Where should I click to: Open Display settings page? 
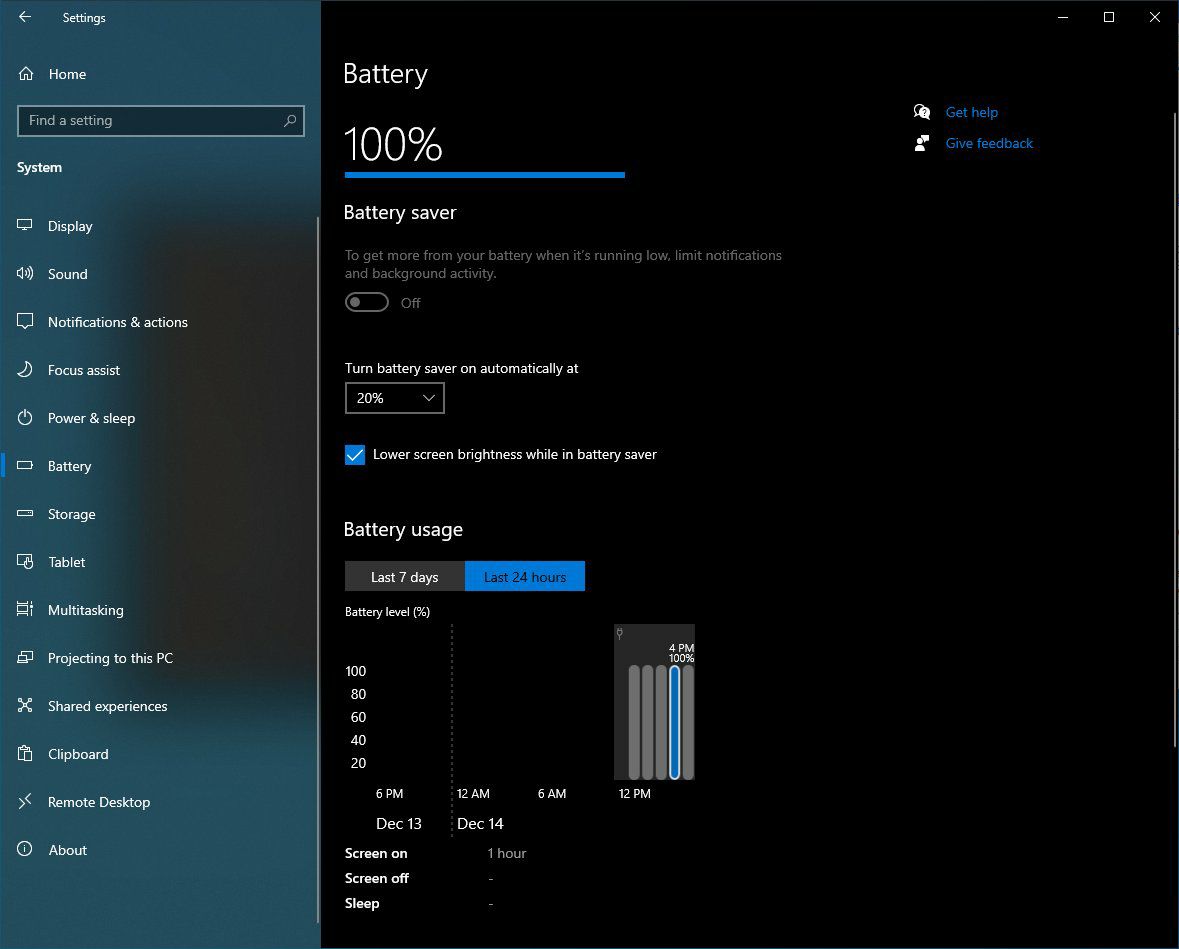[159, 226]
